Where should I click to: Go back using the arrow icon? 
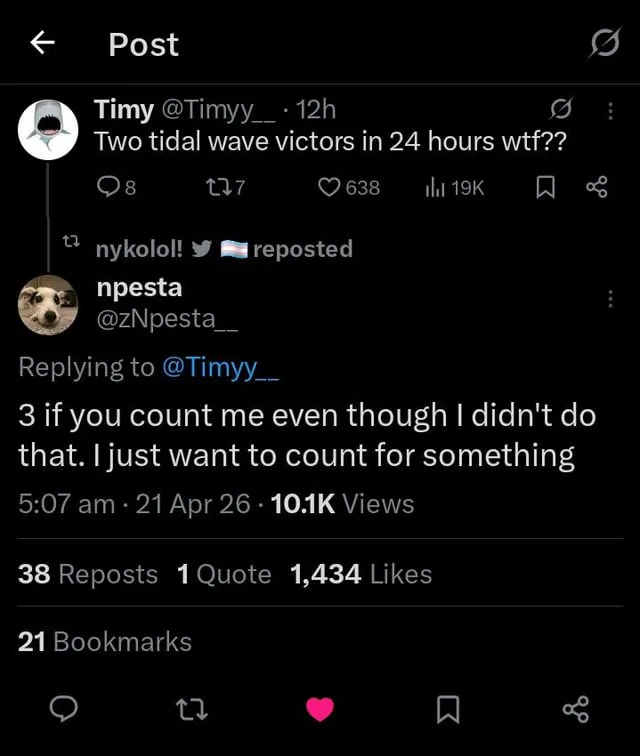(x=41, y=43)
